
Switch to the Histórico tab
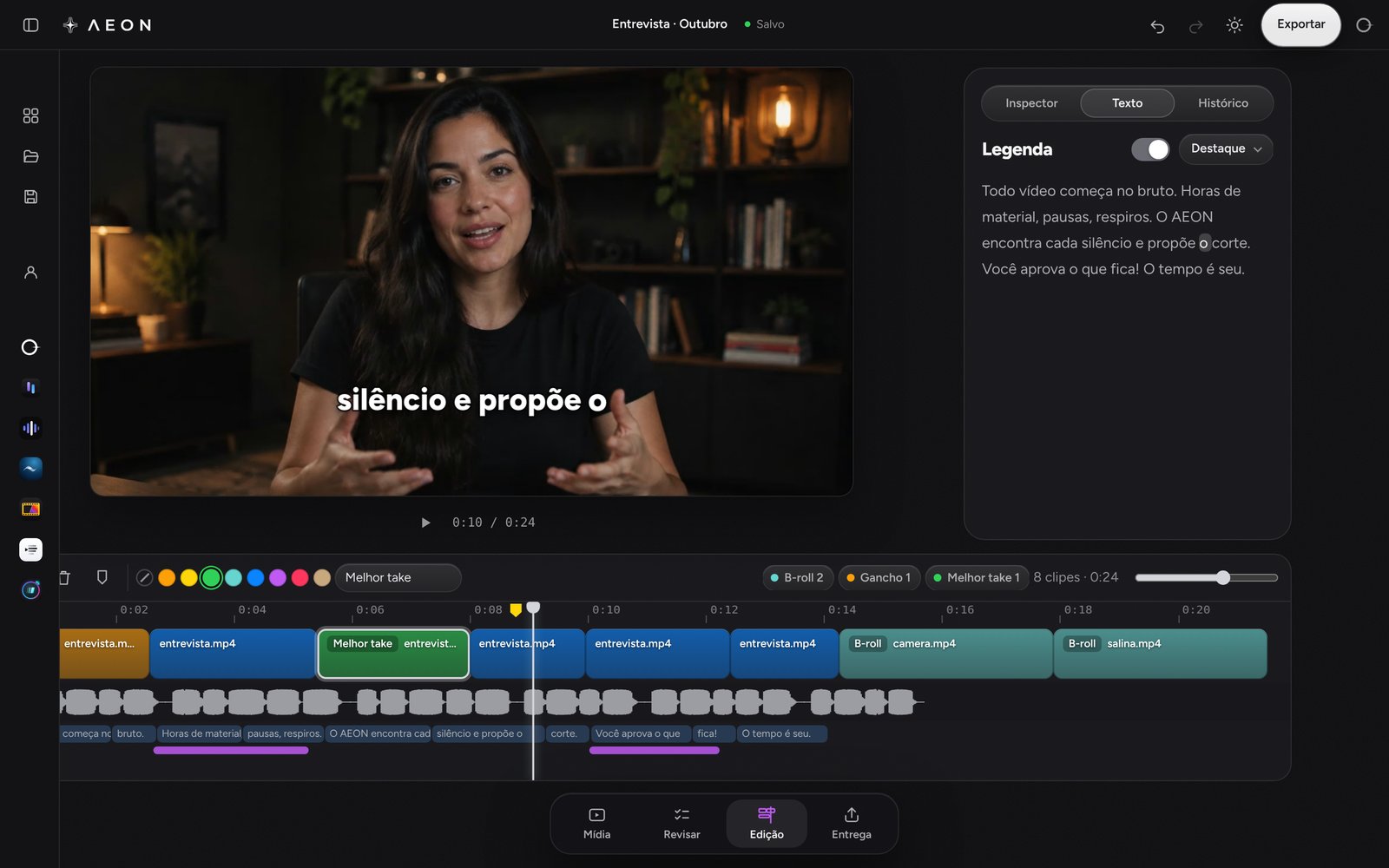pos(1222,103)
